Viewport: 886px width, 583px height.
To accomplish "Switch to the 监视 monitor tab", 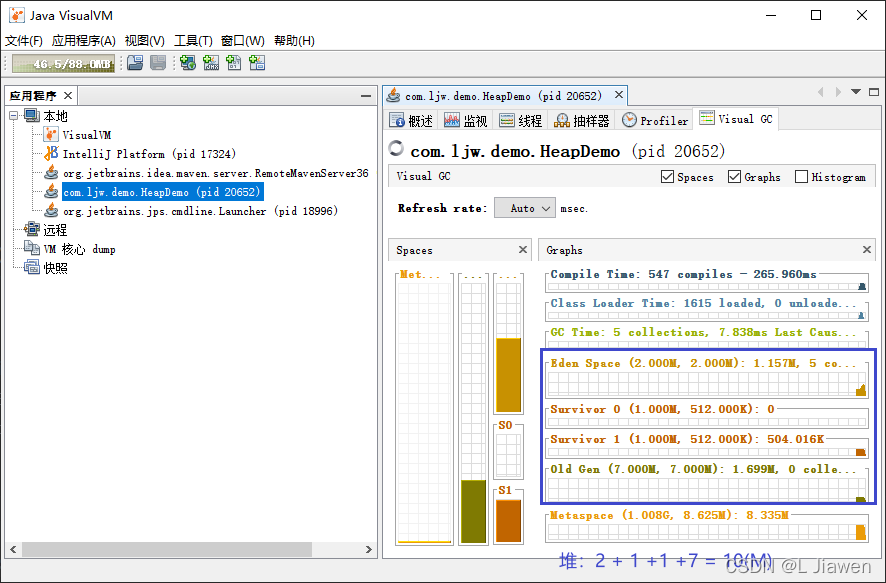I will (x=466, y=120).
